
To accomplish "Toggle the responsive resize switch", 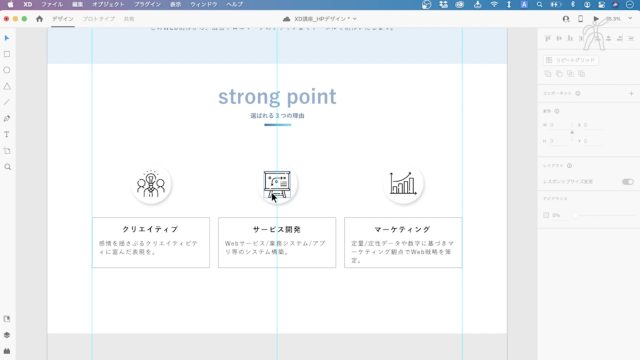I will tap(628, 182).
